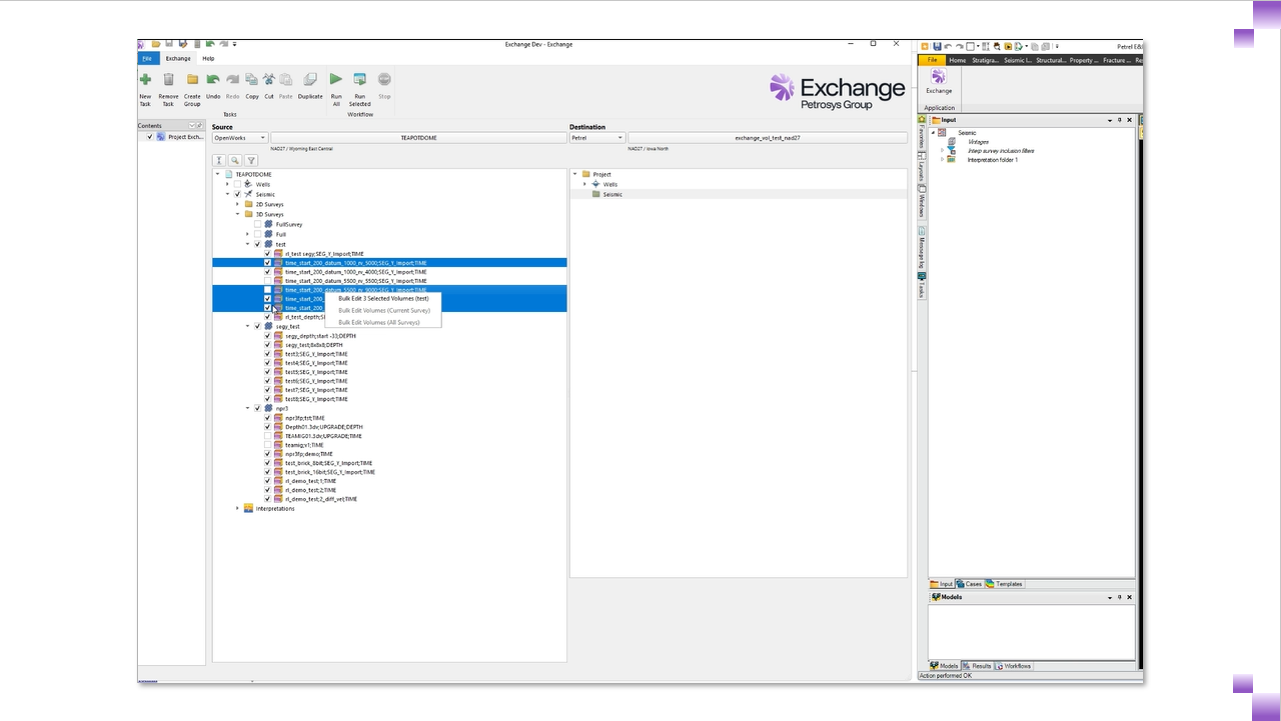This screenshot has width=1281, height=721.
Task: Click the Run All workflow icon
Action: click(337, 82)
